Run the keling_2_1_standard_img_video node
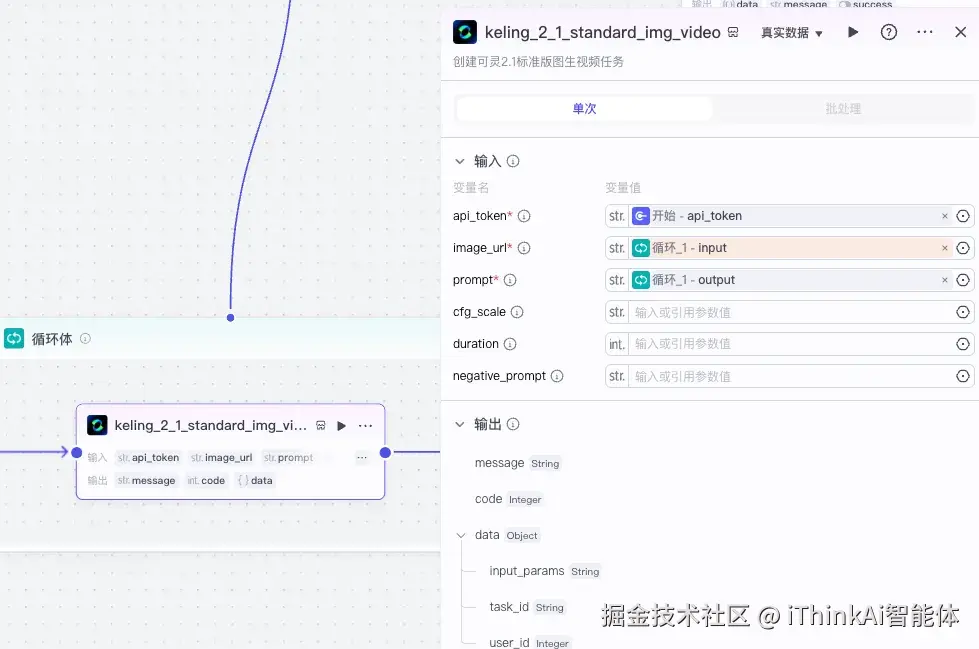The image size is (979, 649). (851, 32)
